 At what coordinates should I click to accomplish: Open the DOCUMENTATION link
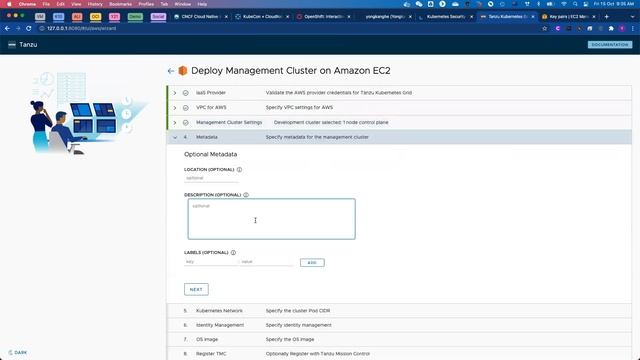click(x=610, y=44)
